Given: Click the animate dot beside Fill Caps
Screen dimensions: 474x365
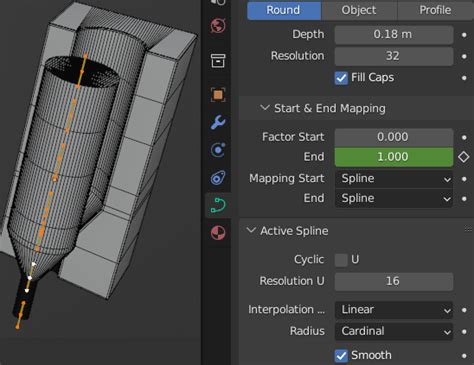Looking at the screenshot, I should coord(464,78).
